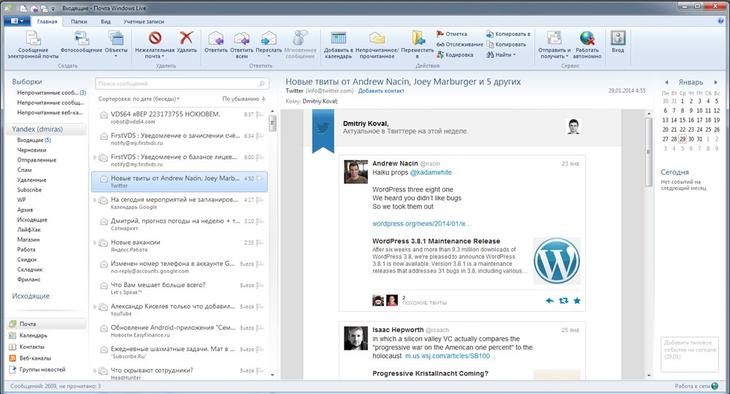The image size is (730, 394).
Task: Delete message with the red X icon
Action: tap(186, 38)
